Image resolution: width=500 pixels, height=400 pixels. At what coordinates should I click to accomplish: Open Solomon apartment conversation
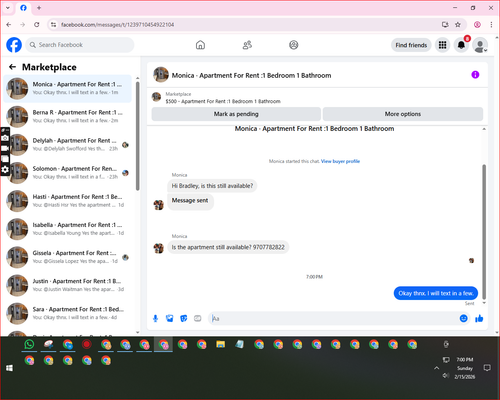[x=67, y=173]
